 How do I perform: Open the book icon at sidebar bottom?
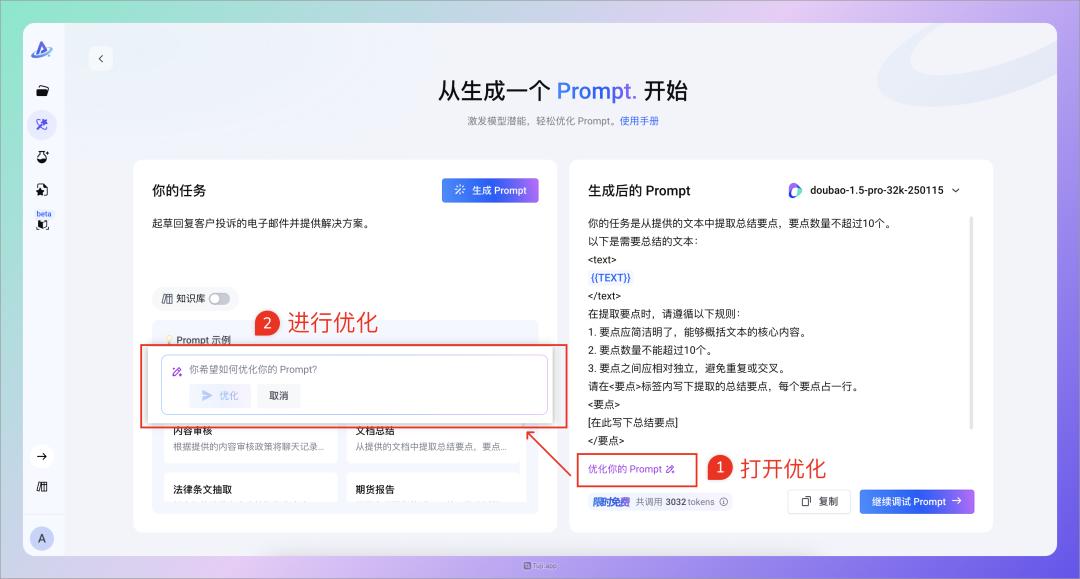pyautogui.click(x=42, y=487)
